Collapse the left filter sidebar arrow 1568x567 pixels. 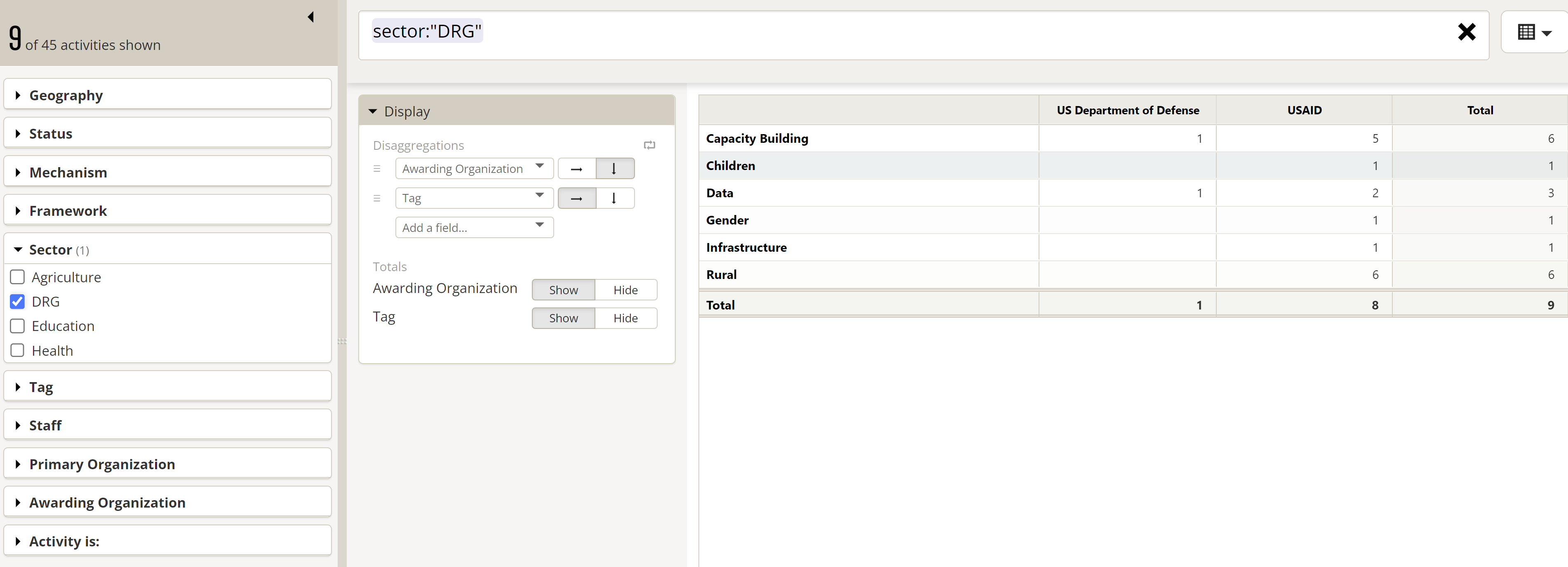point(311,17)
